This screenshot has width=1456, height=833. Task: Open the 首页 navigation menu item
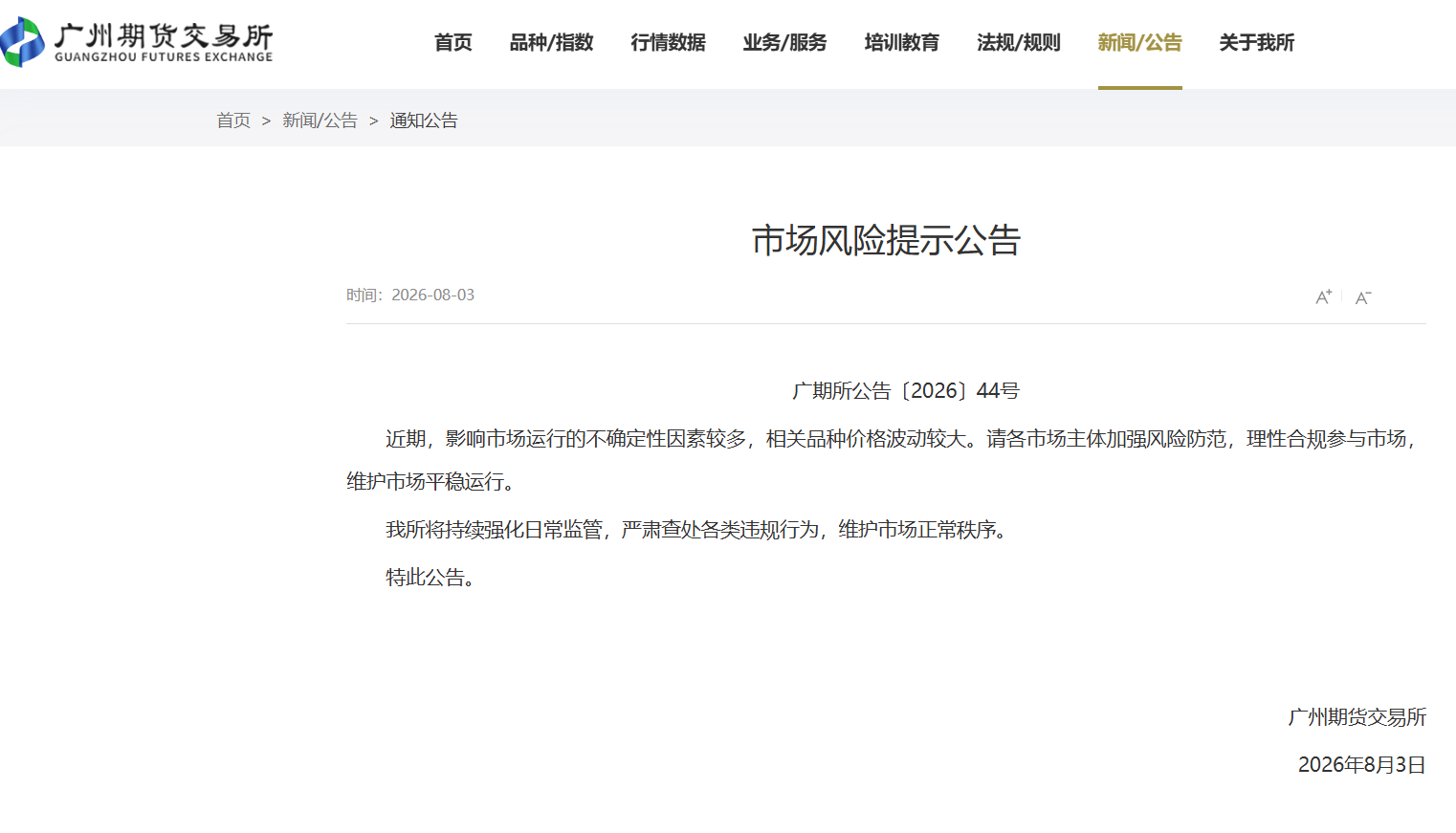coord(453,42)
